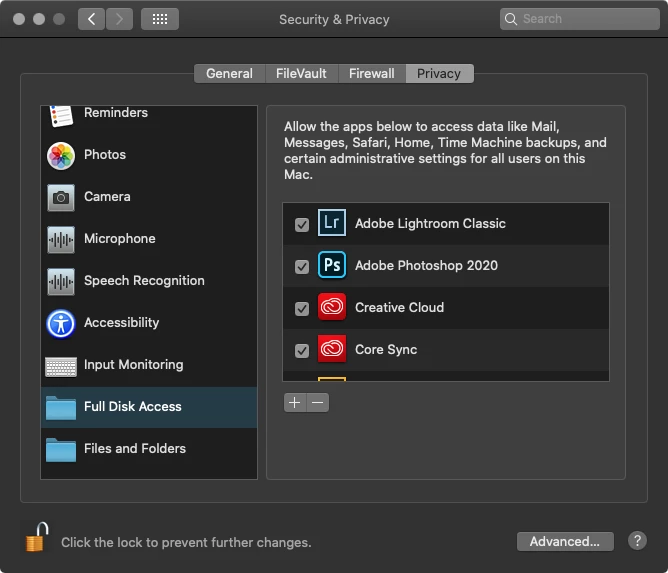Select Microphone label in the sidebar
The width and height of the screenshot is (668, 573).
(120, 239)
